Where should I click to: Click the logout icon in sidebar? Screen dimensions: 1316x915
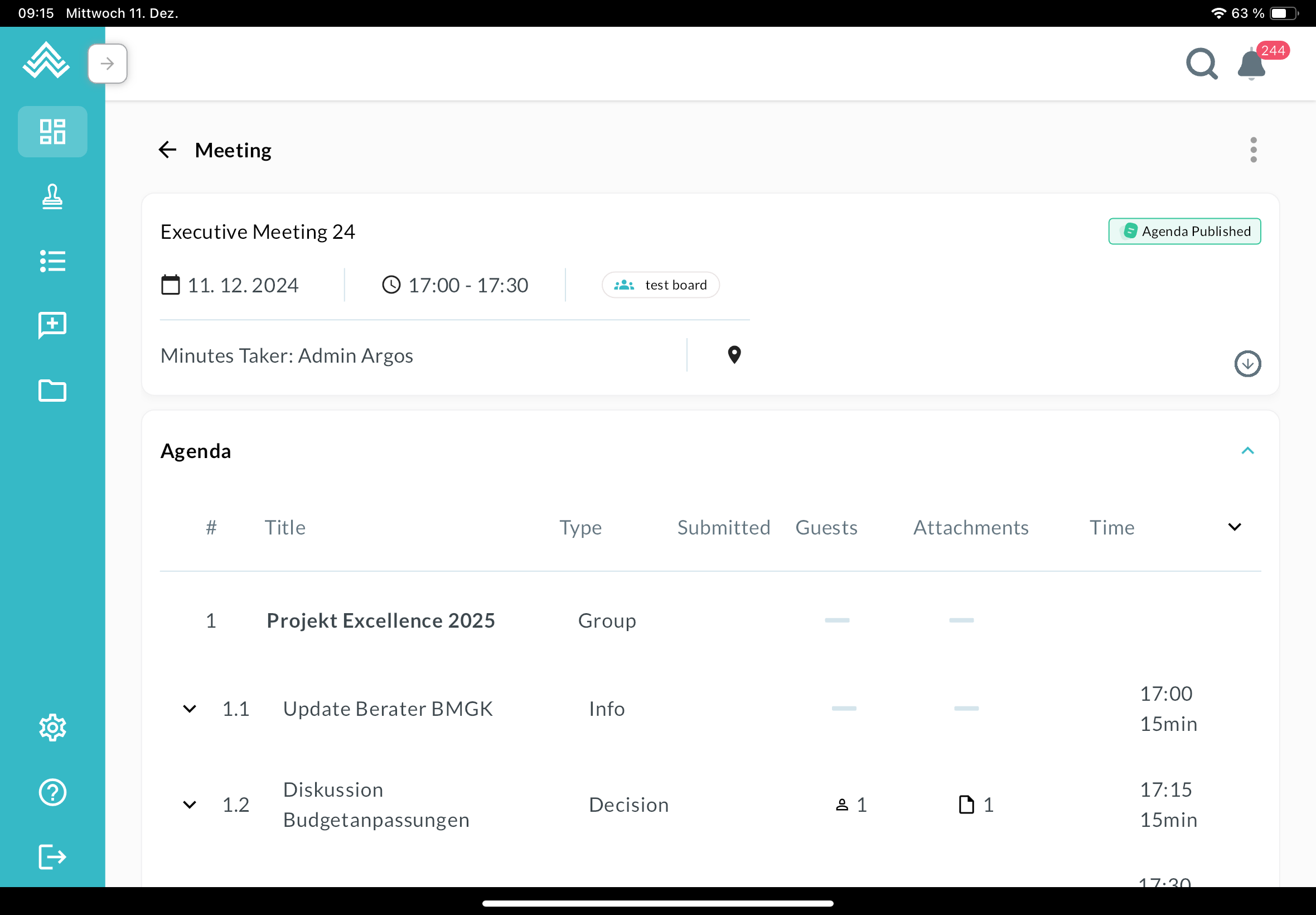52,857
